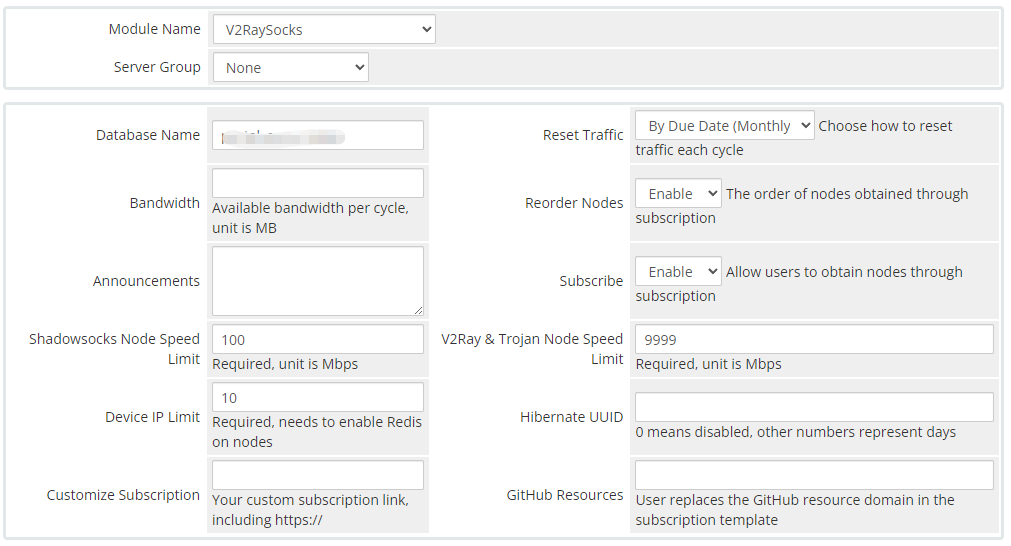Click the Server Group label
The width and height of the screenshot is (1011, 546).
pos(157,67)
